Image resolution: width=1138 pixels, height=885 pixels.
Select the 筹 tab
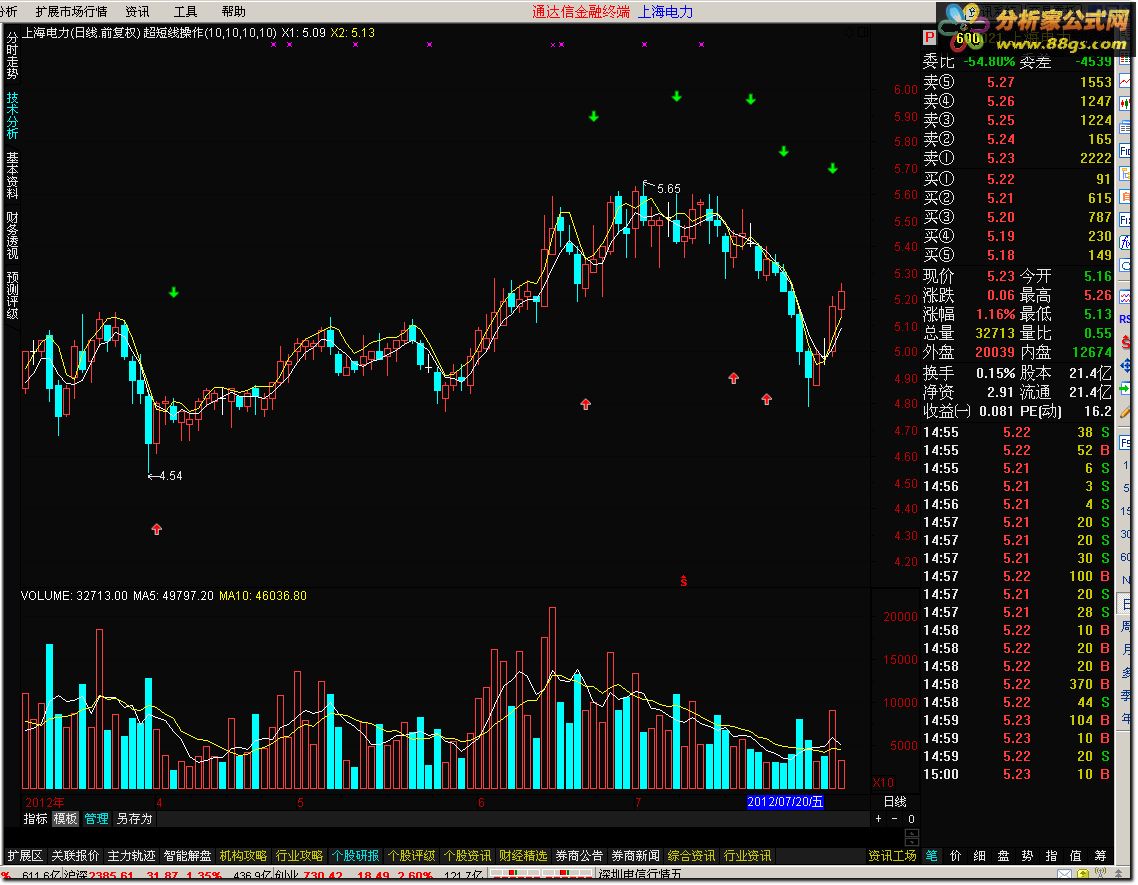pos(1100,856)
